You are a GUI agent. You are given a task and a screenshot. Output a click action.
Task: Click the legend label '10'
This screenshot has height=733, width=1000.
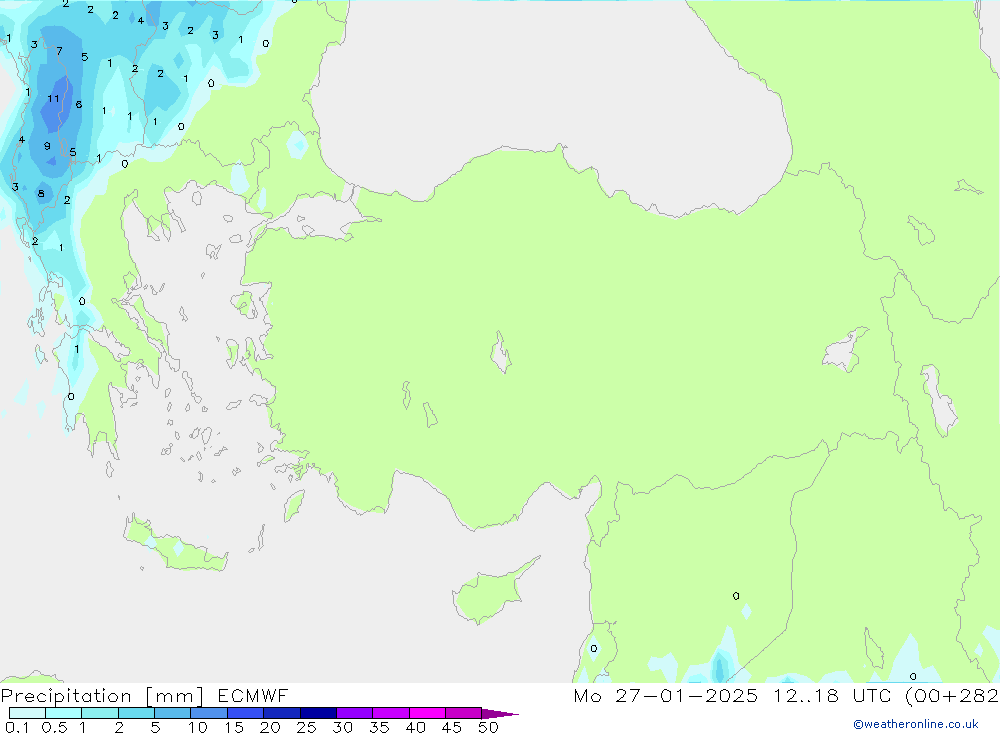point(197,727)
